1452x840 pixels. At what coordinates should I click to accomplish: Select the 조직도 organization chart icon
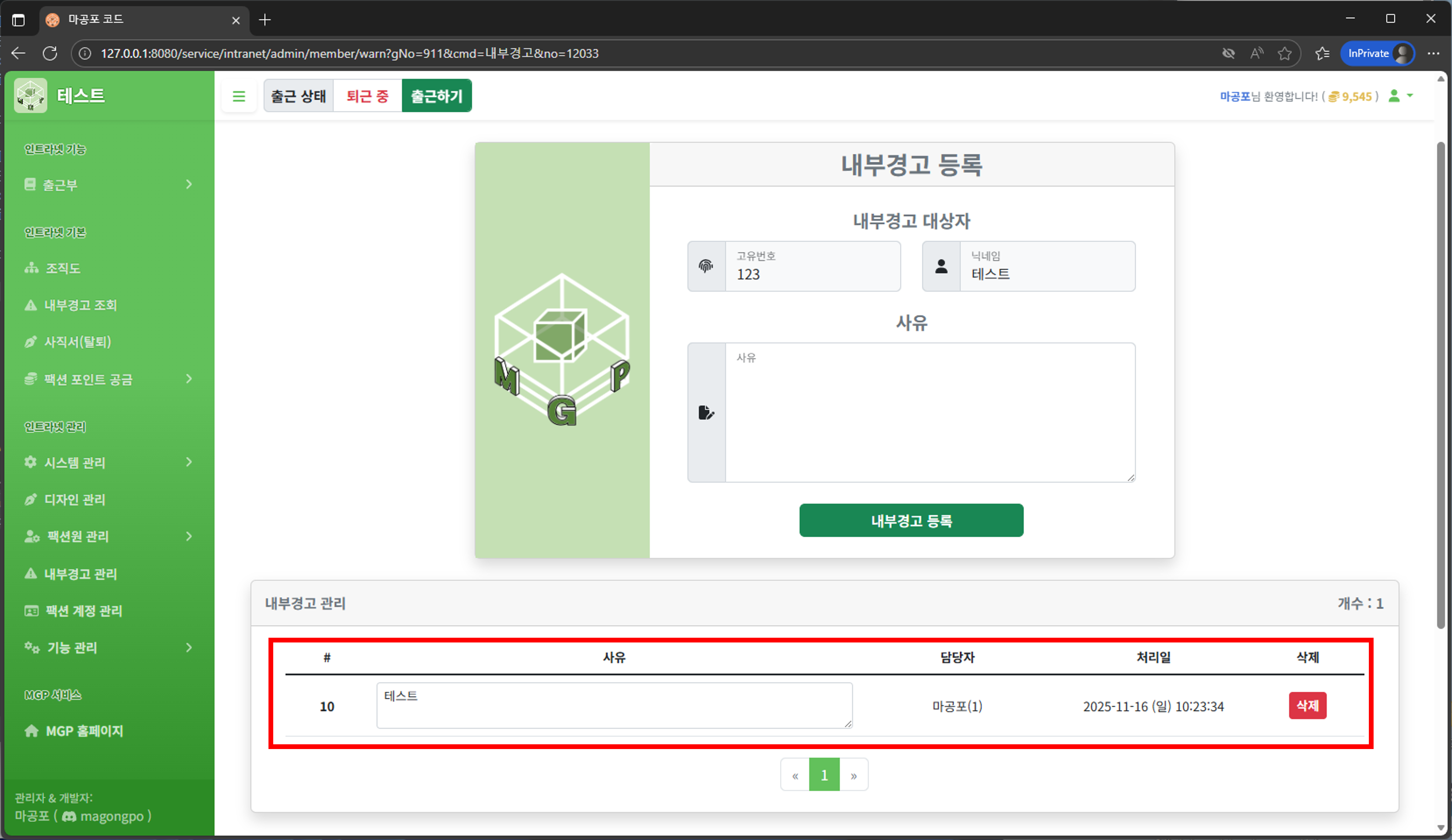31,268
